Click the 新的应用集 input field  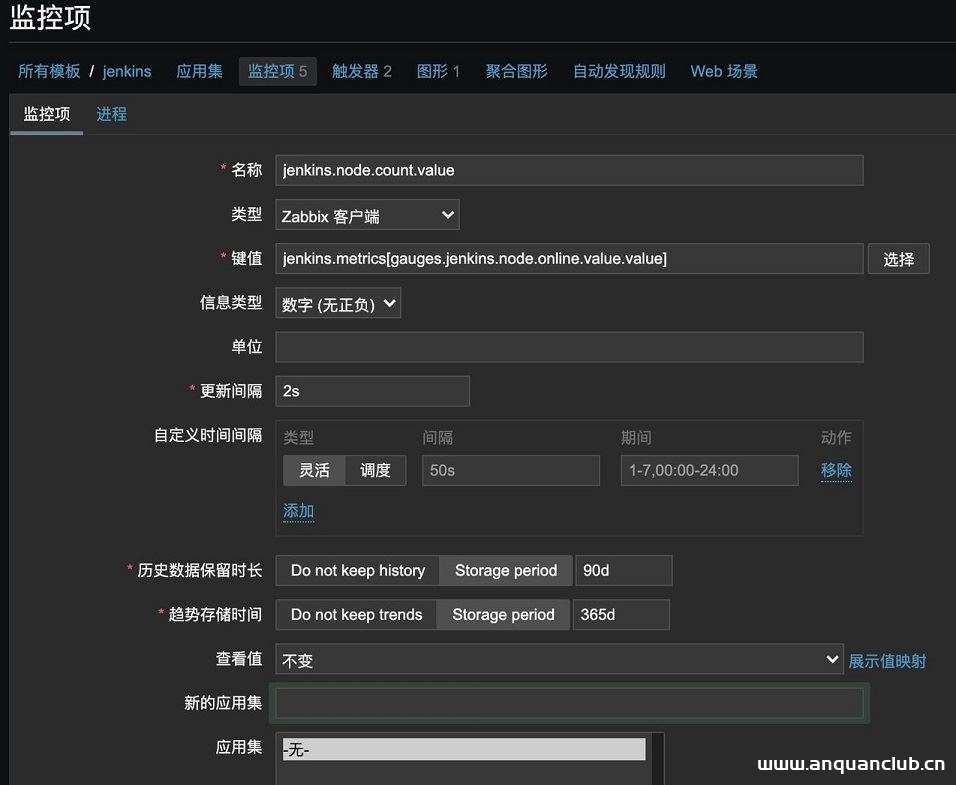[x=570, y=703]
